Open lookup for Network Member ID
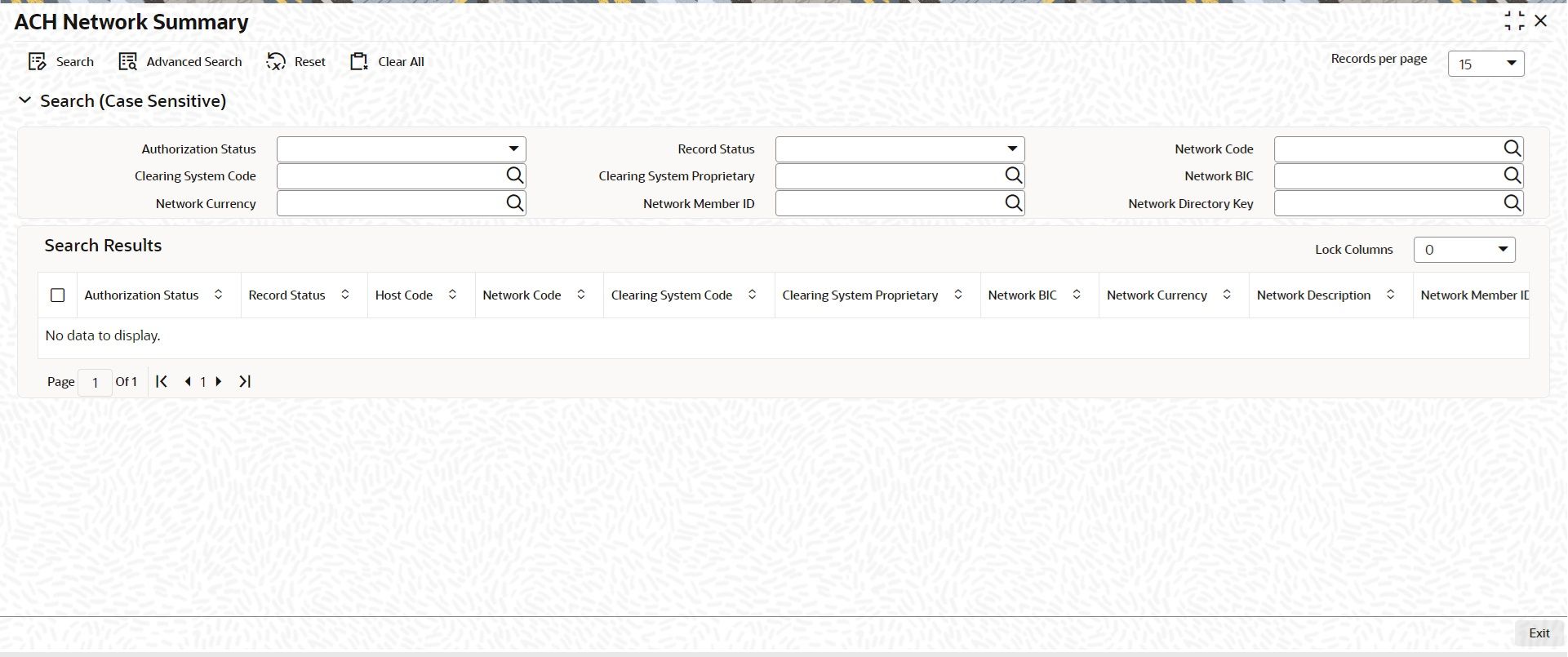 [1013, 203]
